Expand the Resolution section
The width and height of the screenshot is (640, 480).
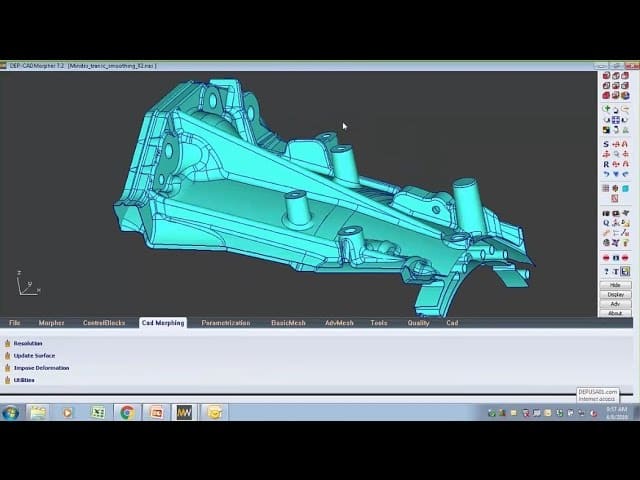click(x=27, y=343)
